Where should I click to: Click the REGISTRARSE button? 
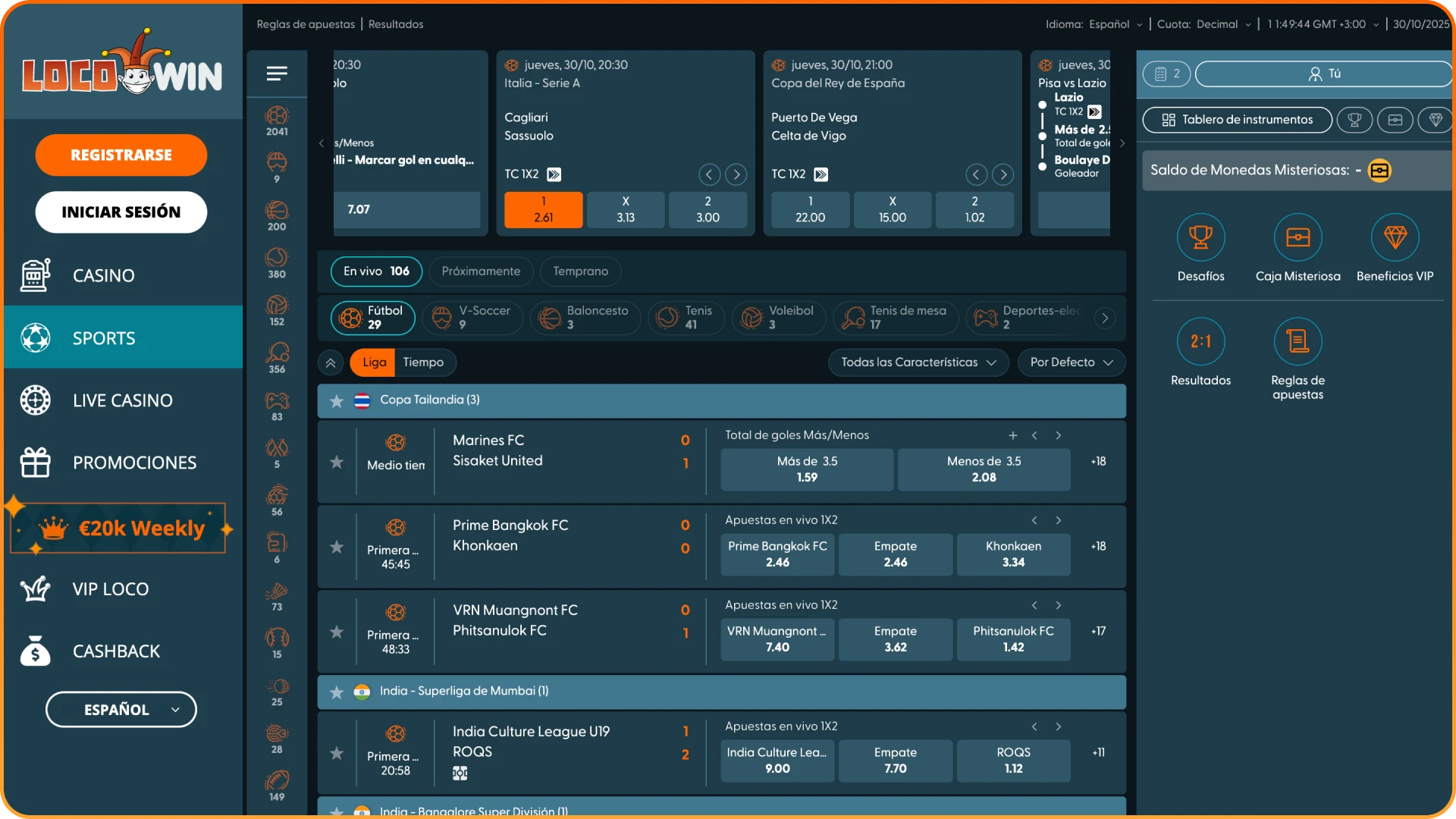(x=121, y=155)
